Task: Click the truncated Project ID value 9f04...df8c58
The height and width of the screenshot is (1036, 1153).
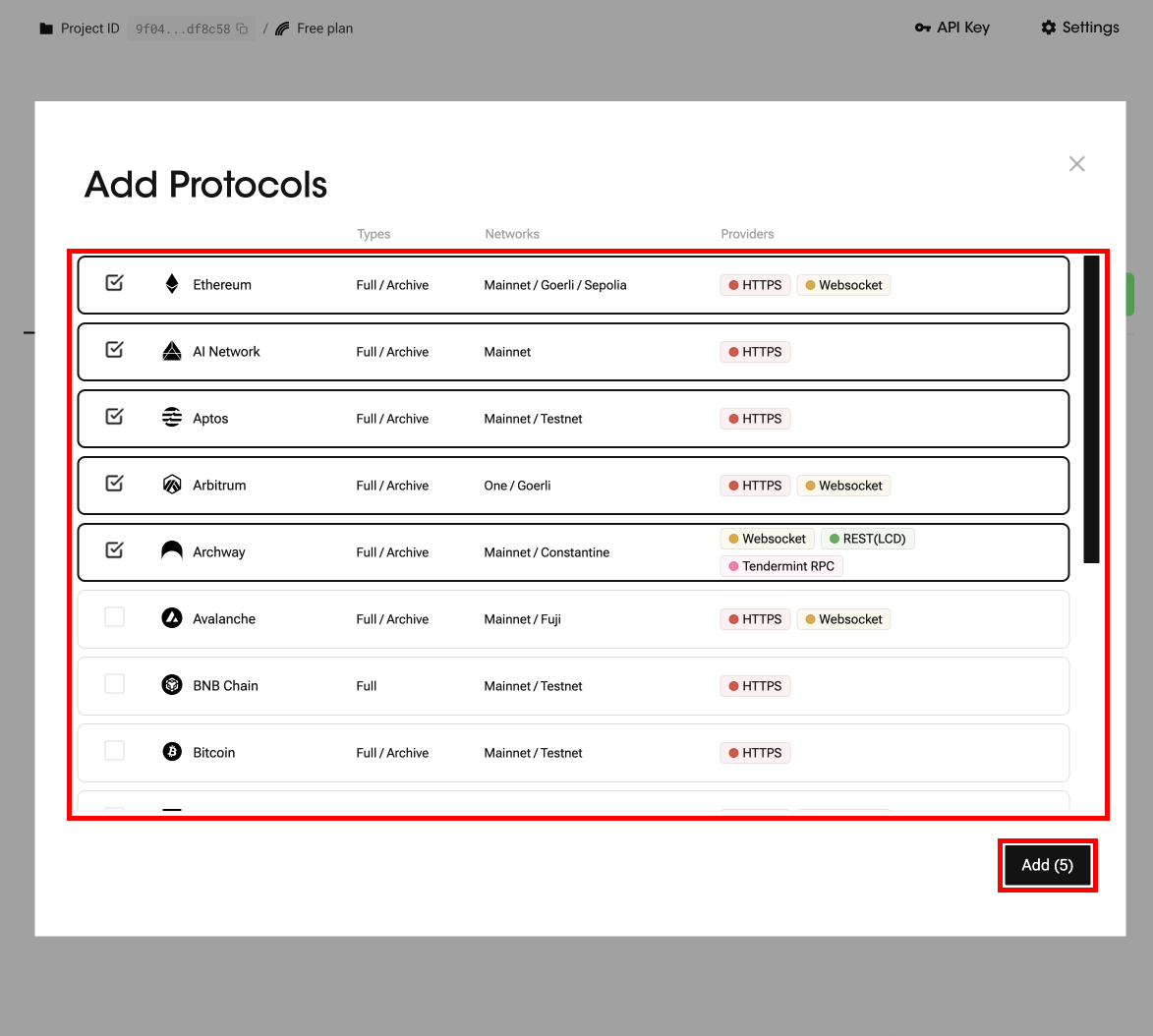Action: pos(183,29)
